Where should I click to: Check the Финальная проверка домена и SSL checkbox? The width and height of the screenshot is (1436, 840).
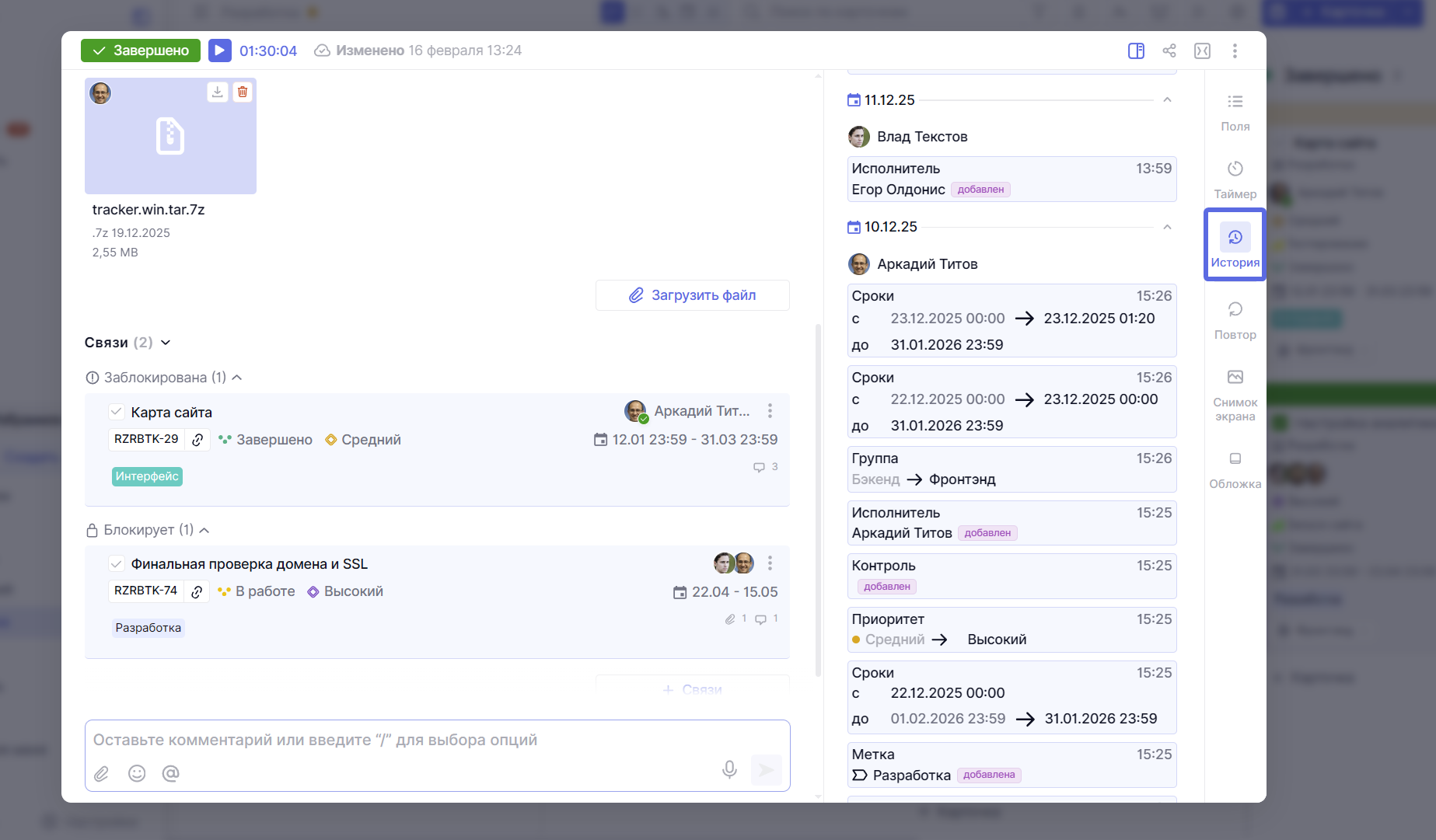(116, 564)
